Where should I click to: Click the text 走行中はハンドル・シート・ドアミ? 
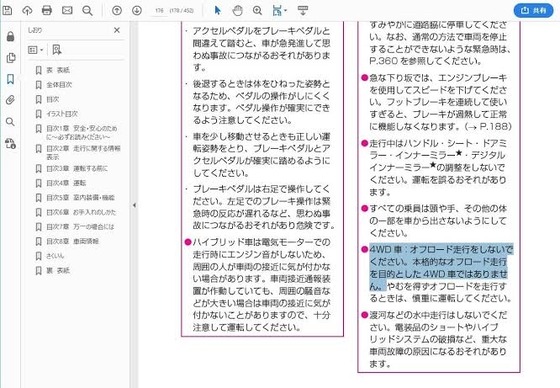(x=438, y=143)
